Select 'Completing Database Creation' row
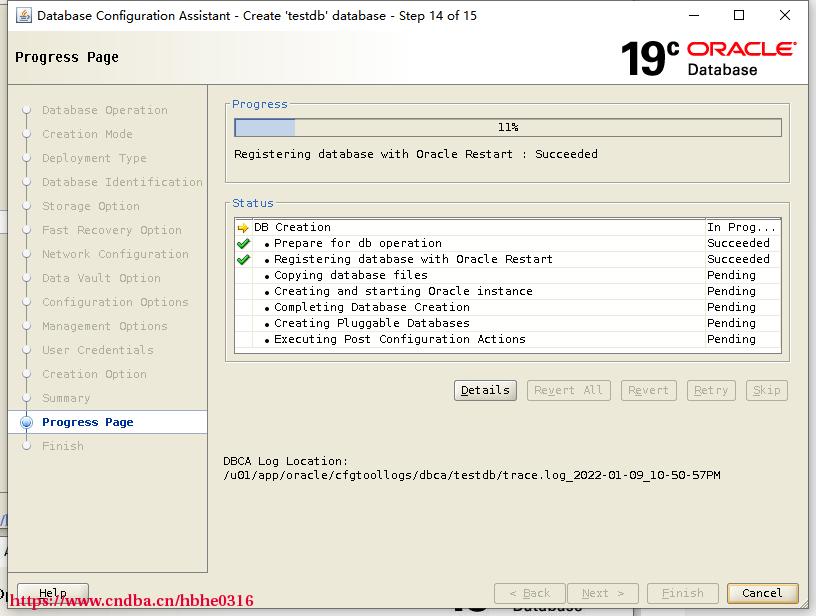 508,307
